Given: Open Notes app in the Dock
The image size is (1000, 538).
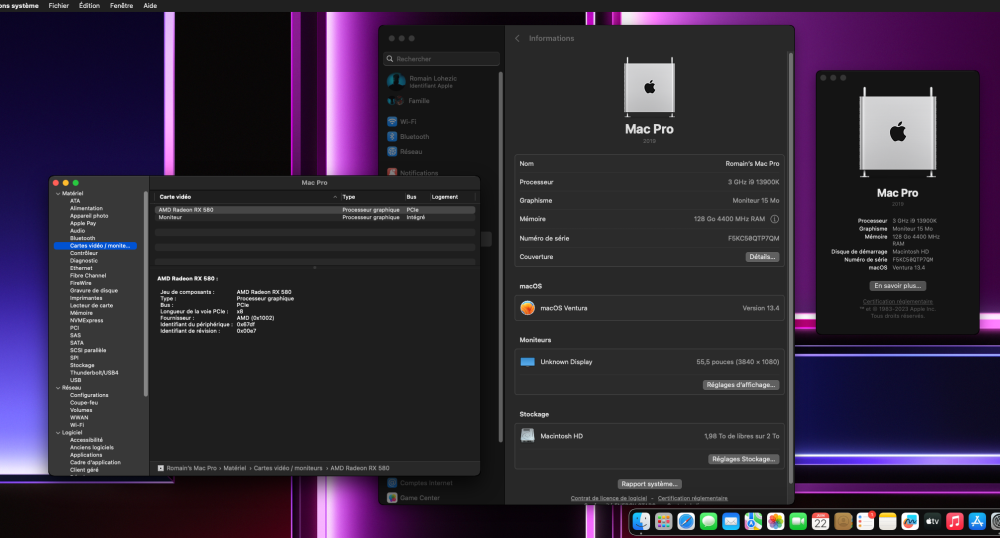Looking at the screenshot, I should (x=887, y=521).
